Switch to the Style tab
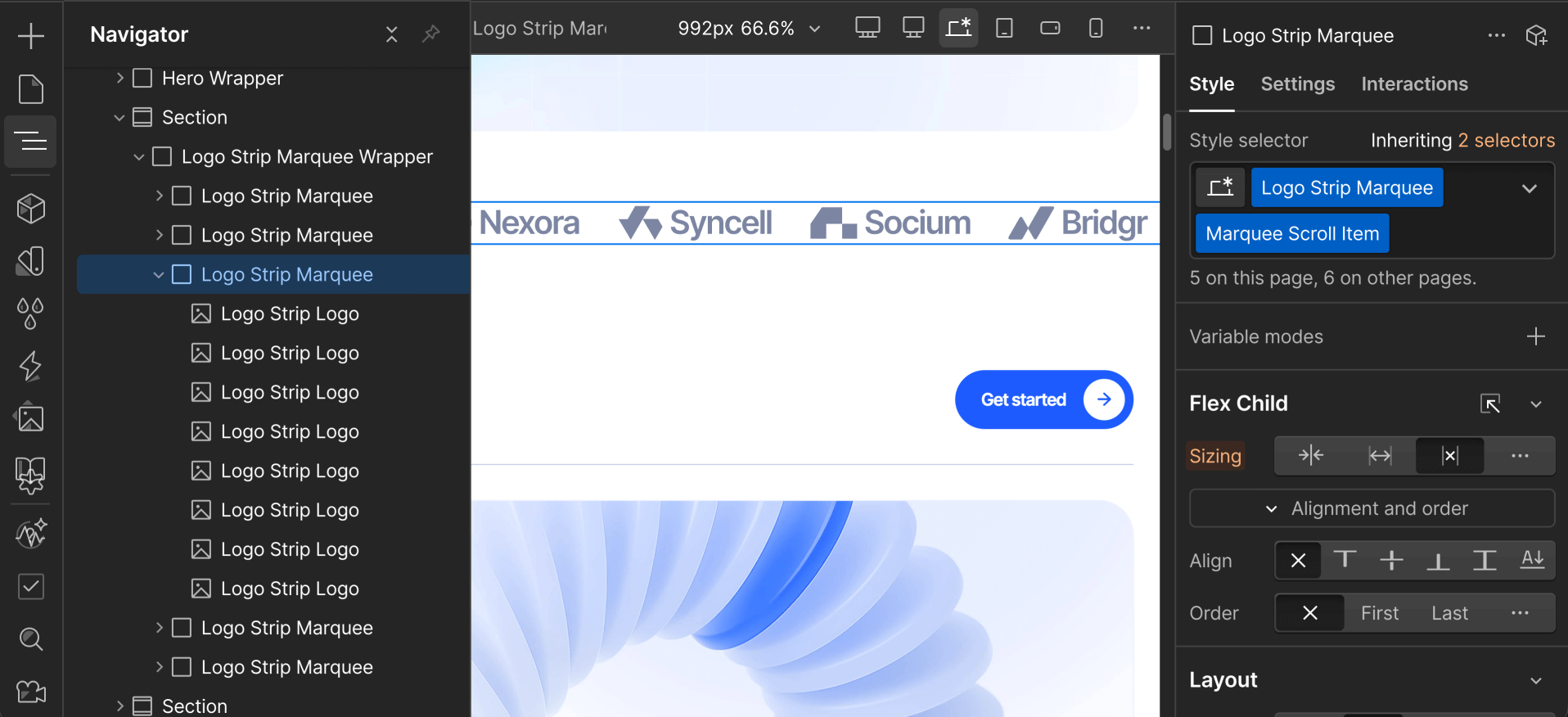The width and height of the screenshot is (1568, 717). pos(1211,84)
